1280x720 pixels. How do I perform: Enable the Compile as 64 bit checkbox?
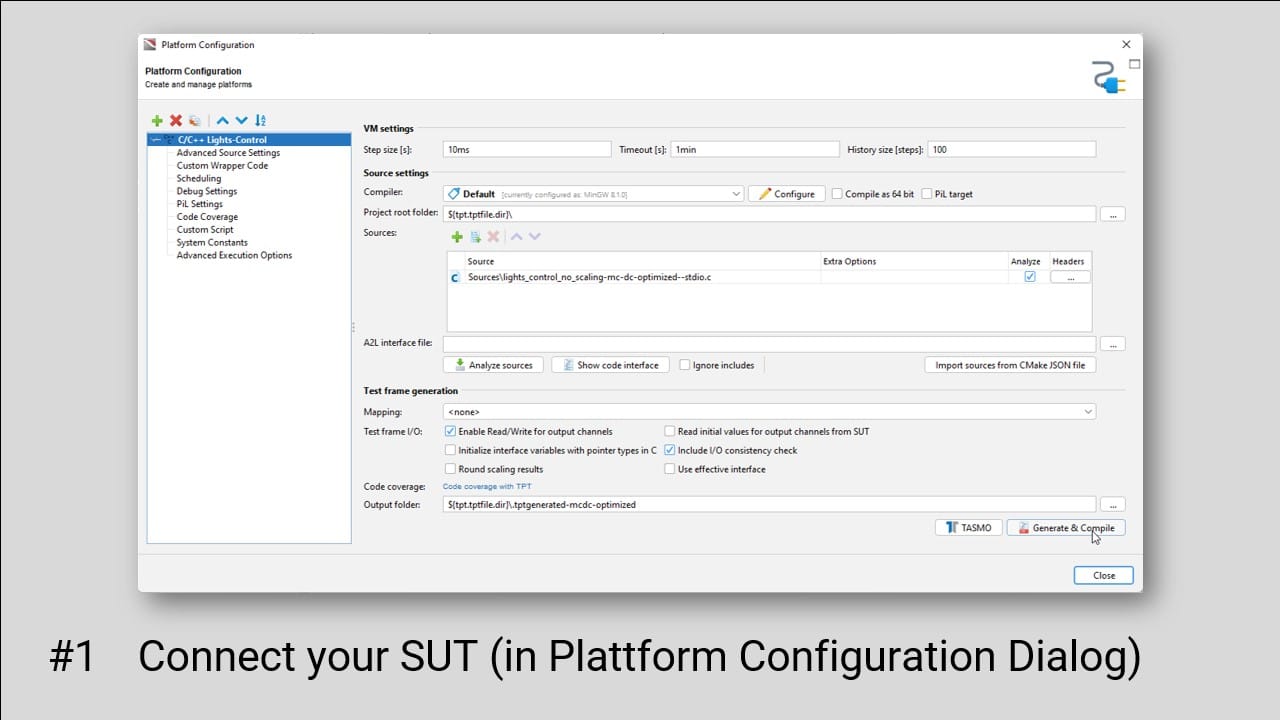click(837, 194)
